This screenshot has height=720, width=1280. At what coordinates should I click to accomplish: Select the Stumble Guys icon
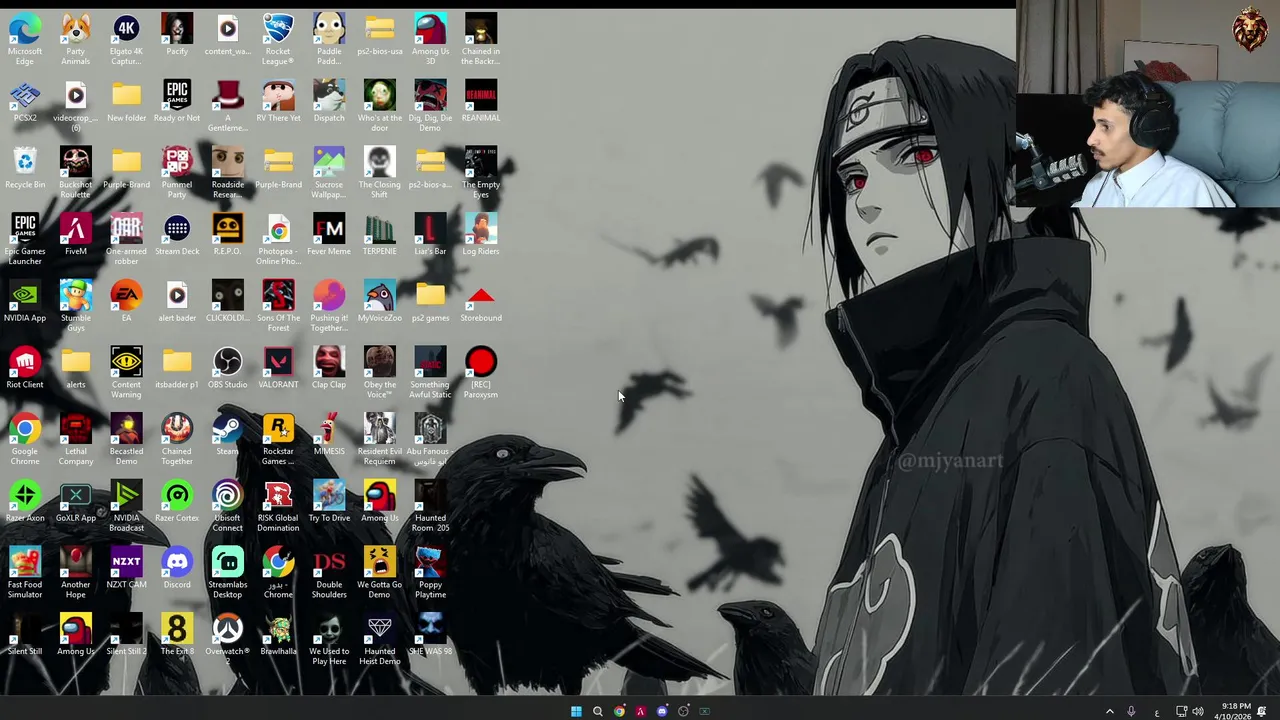pyautogui.click(x=76, y=306)
